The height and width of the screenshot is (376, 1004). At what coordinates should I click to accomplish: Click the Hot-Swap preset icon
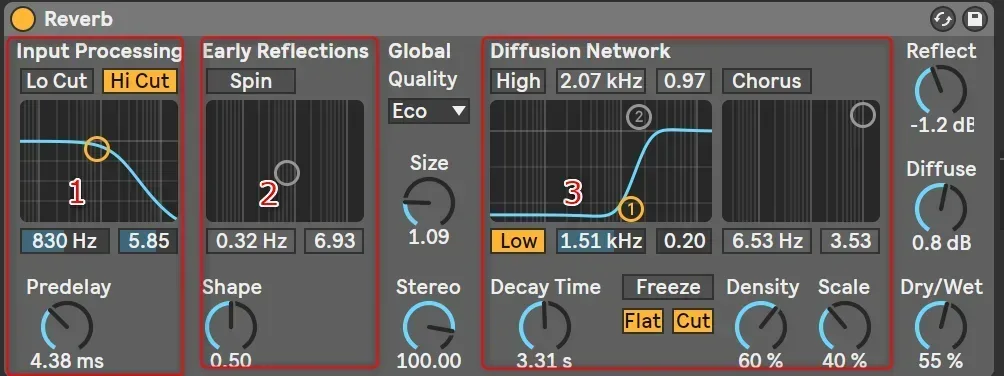(x=943, y=19)
